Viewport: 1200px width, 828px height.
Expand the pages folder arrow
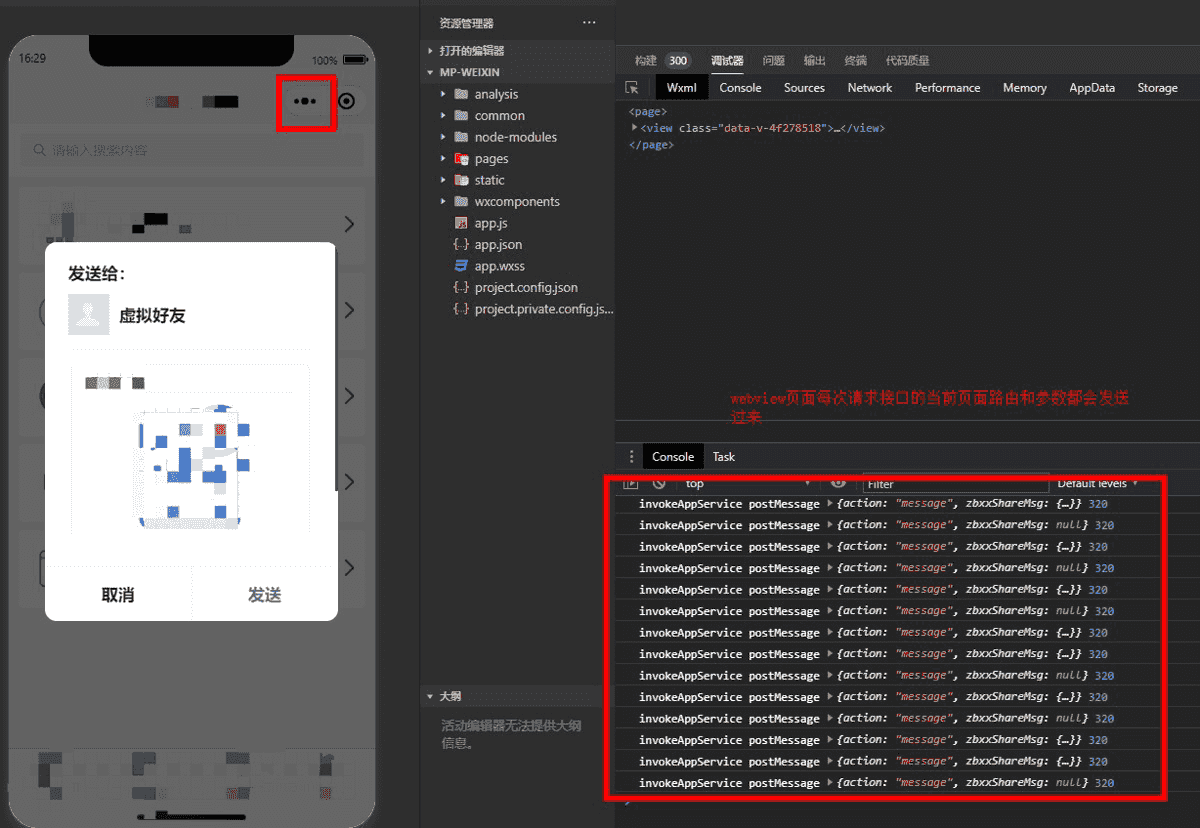coord(443,158)
